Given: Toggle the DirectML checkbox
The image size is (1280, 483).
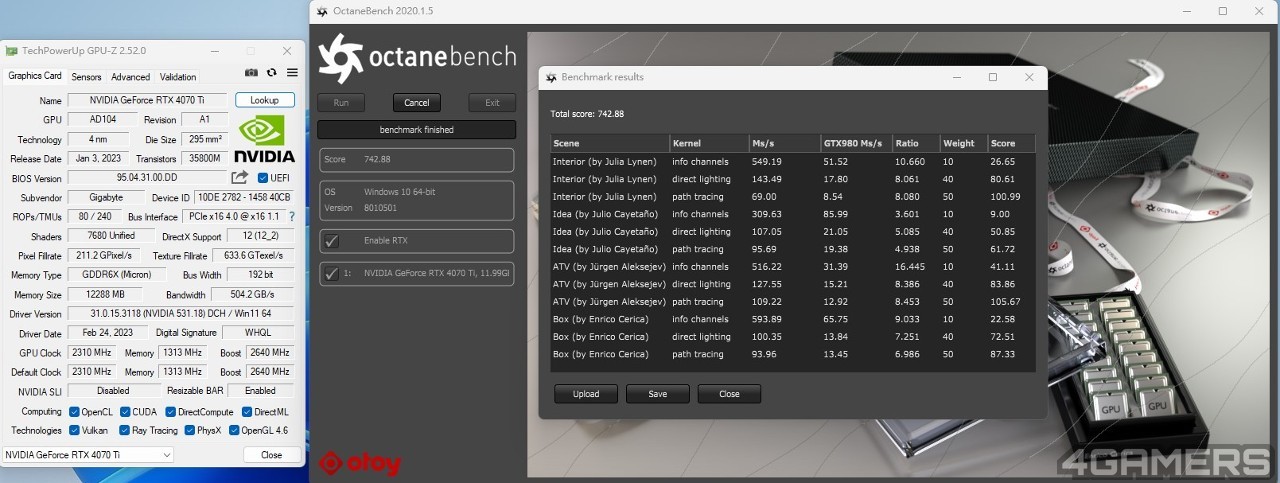Looking at the screenshot, I should click(246, 412).
